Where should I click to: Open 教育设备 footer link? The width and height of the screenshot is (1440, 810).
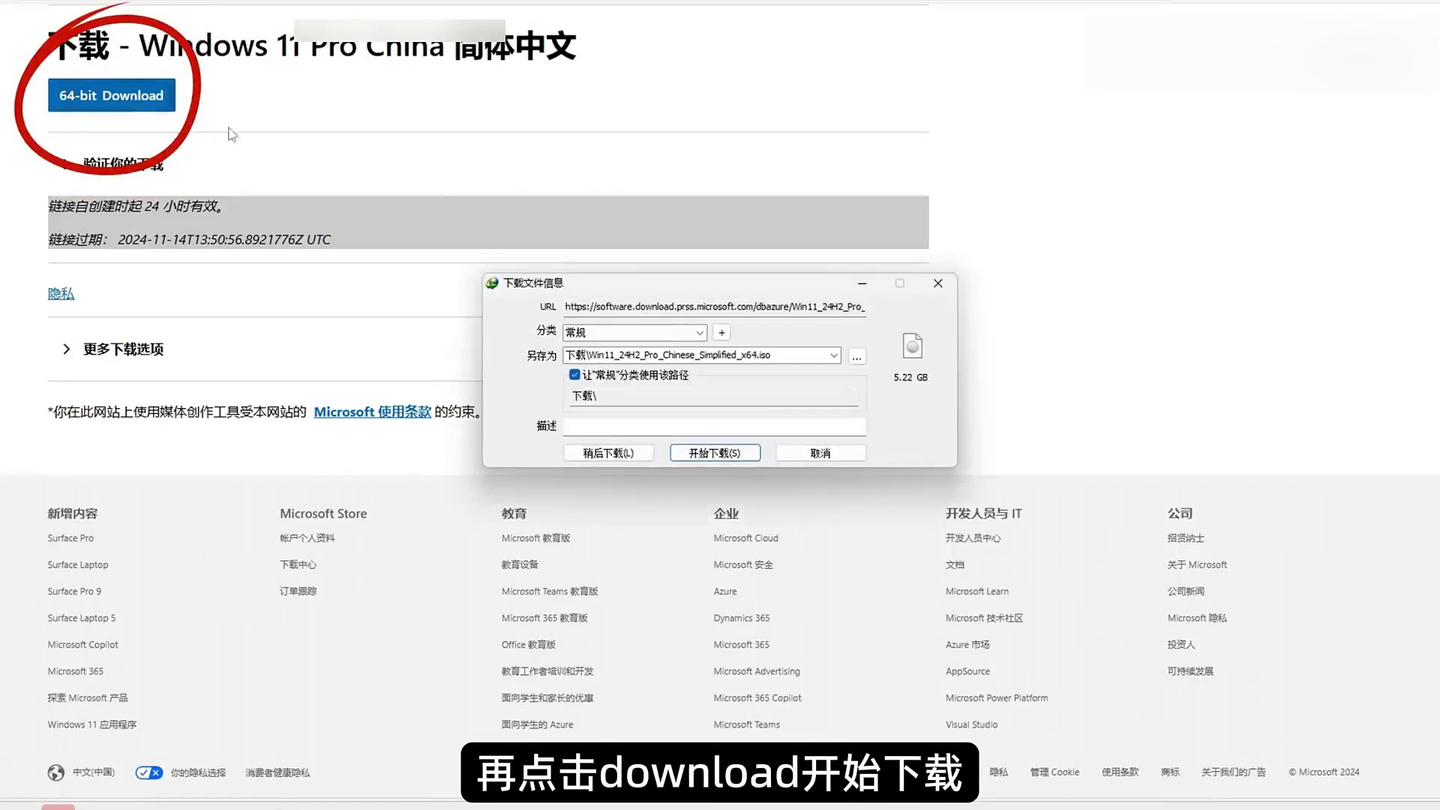[x=520, y=565]
